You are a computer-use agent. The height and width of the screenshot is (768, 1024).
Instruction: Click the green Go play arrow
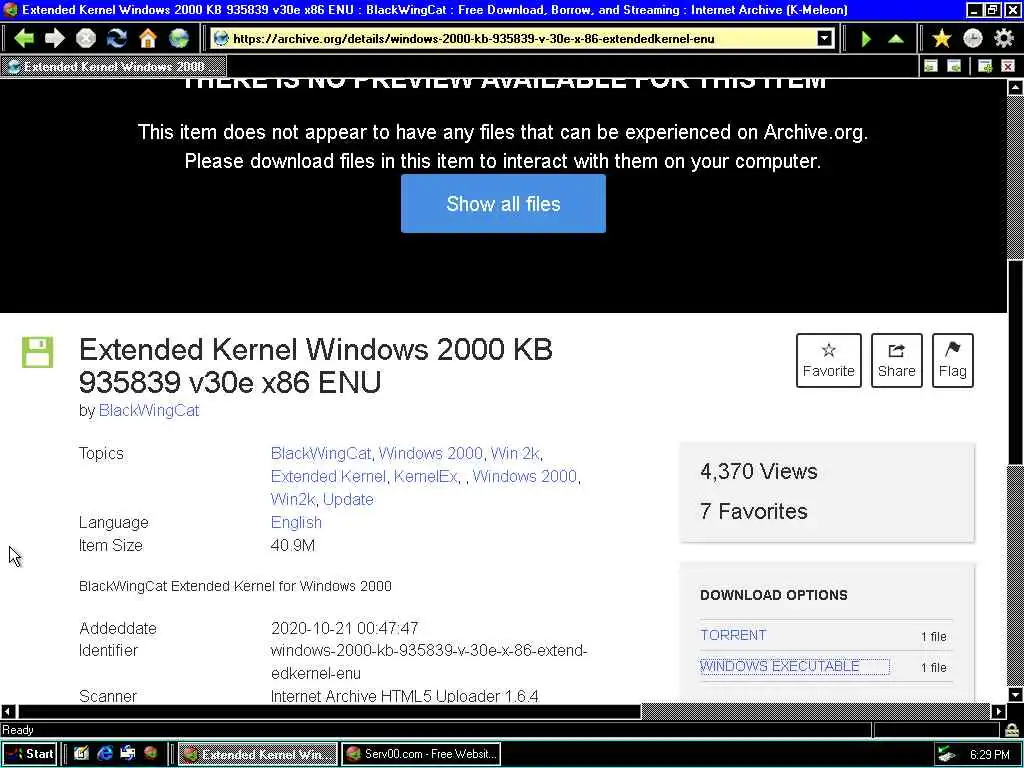coord(866,39)
